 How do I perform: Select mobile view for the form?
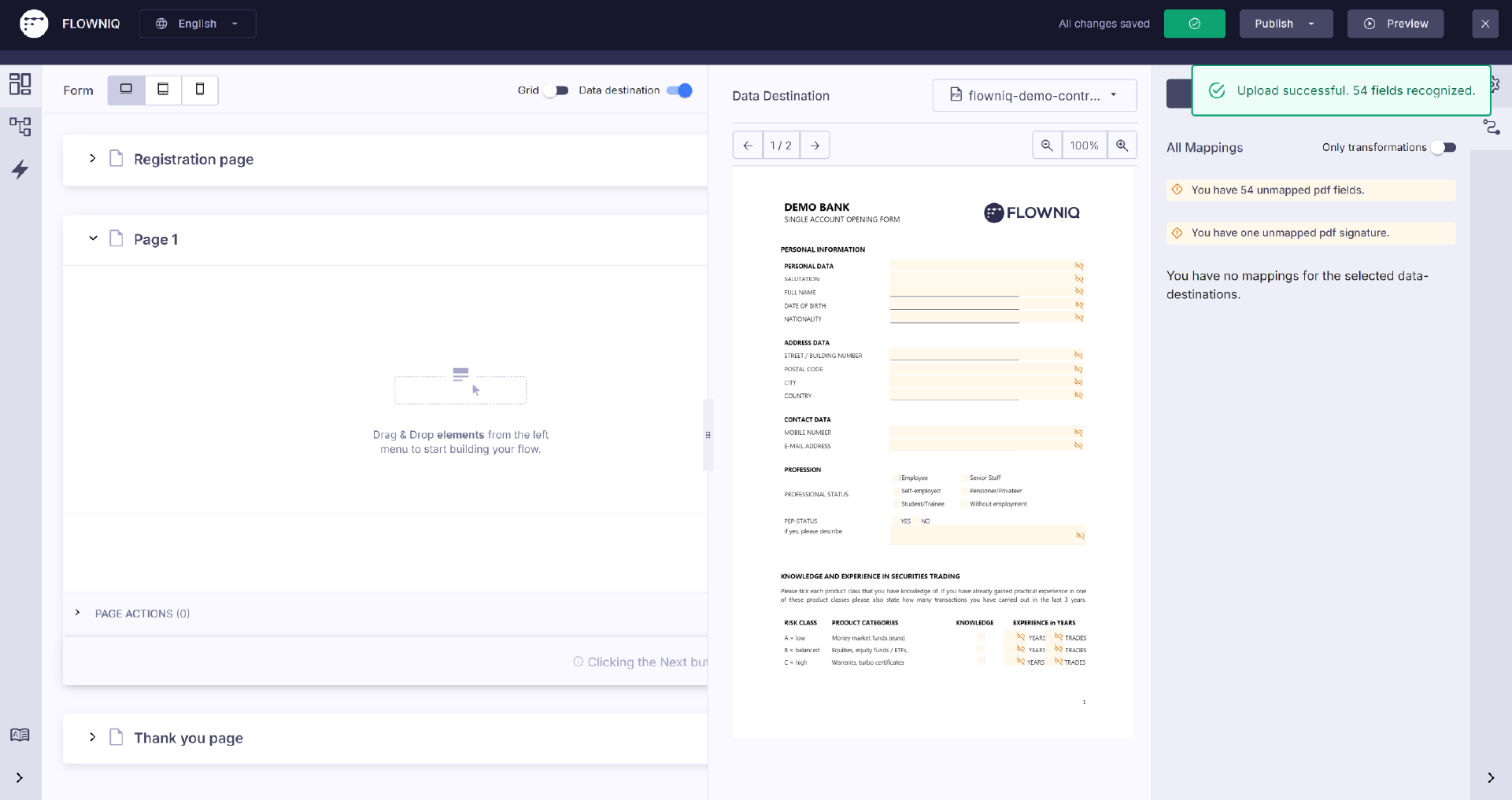(200, 90)
